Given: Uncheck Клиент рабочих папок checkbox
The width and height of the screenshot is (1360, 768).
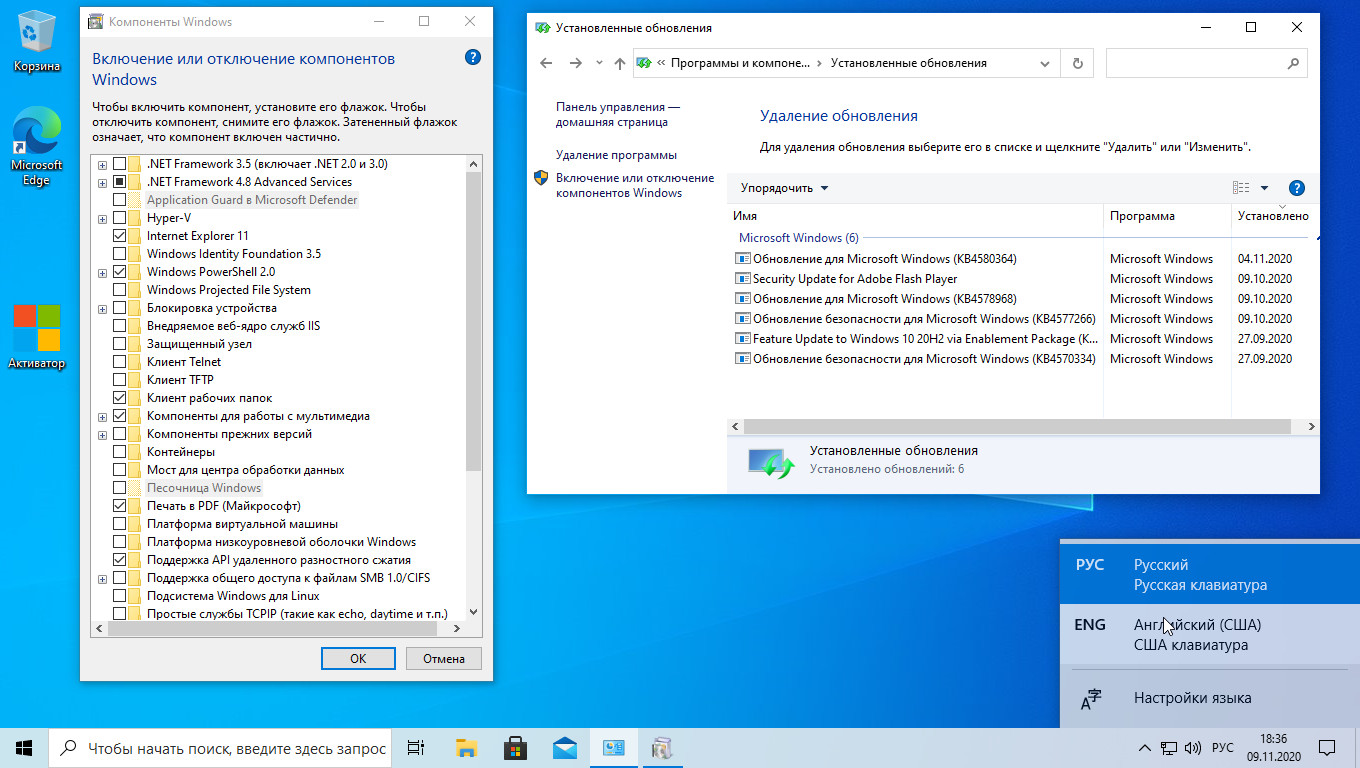Looking at the screenshot, I should (120, 398).
